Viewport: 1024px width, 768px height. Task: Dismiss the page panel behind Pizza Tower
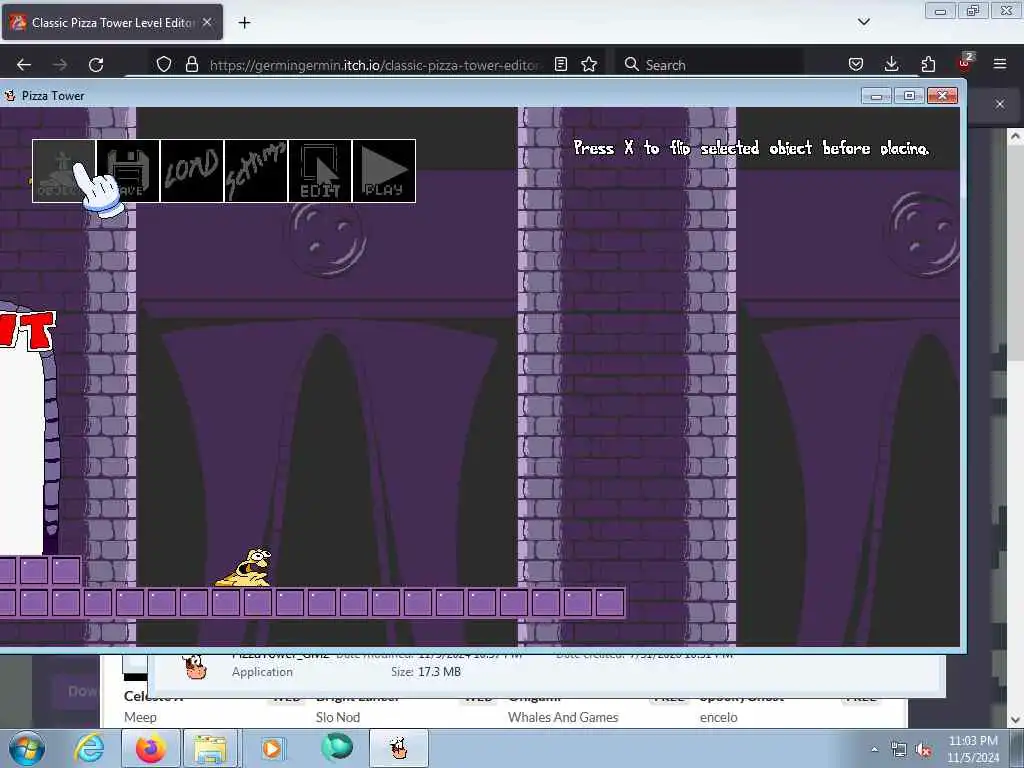(1000, 104)
